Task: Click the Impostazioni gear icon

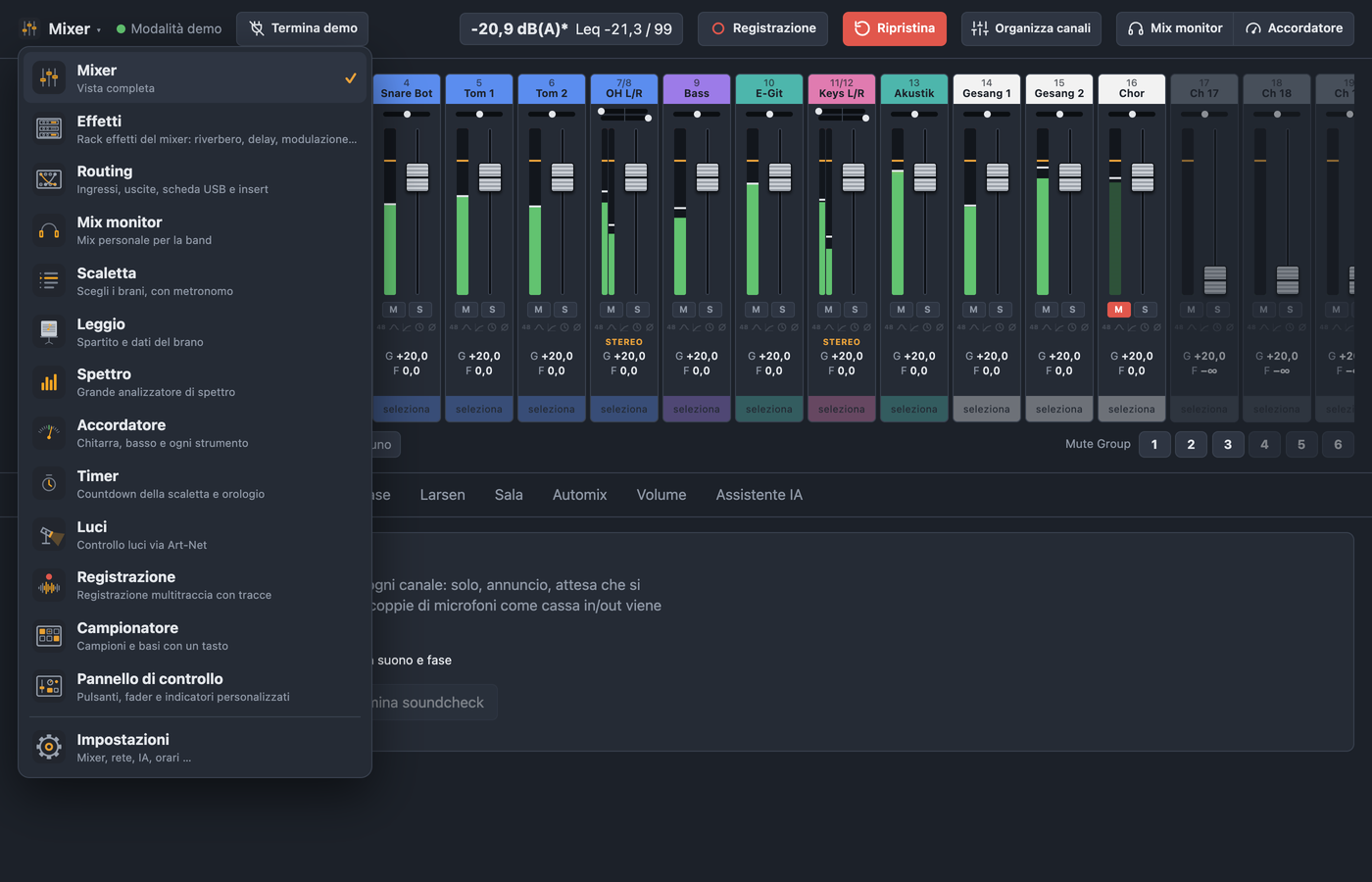Action: (49, 748)
